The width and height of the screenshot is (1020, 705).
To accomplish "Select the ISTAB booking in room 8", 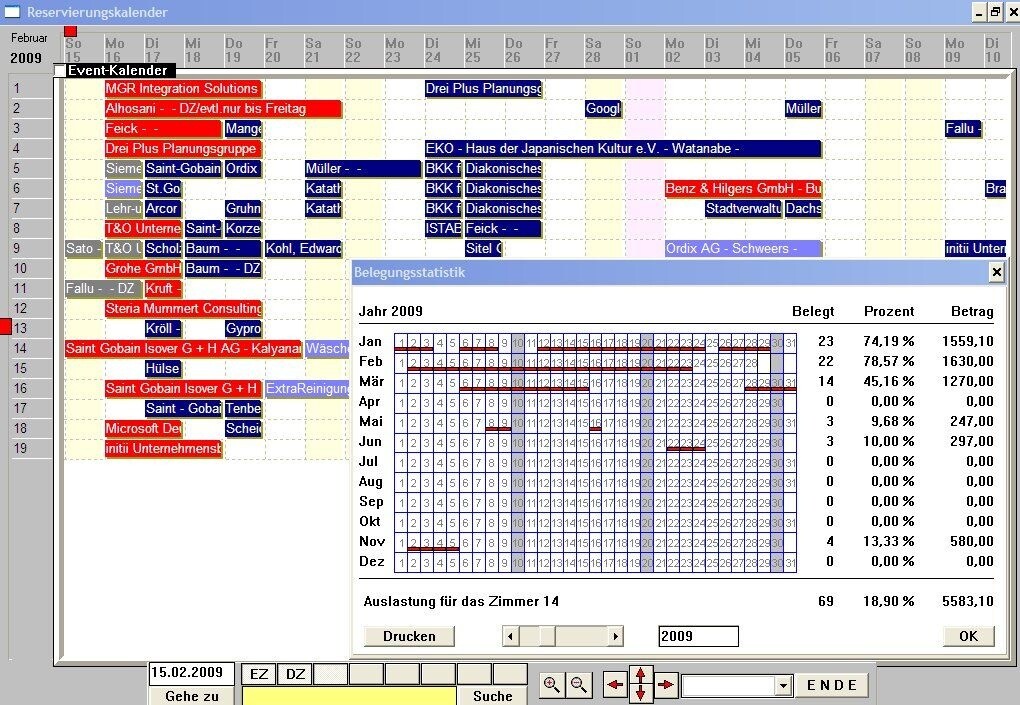I will coord(443,229).
